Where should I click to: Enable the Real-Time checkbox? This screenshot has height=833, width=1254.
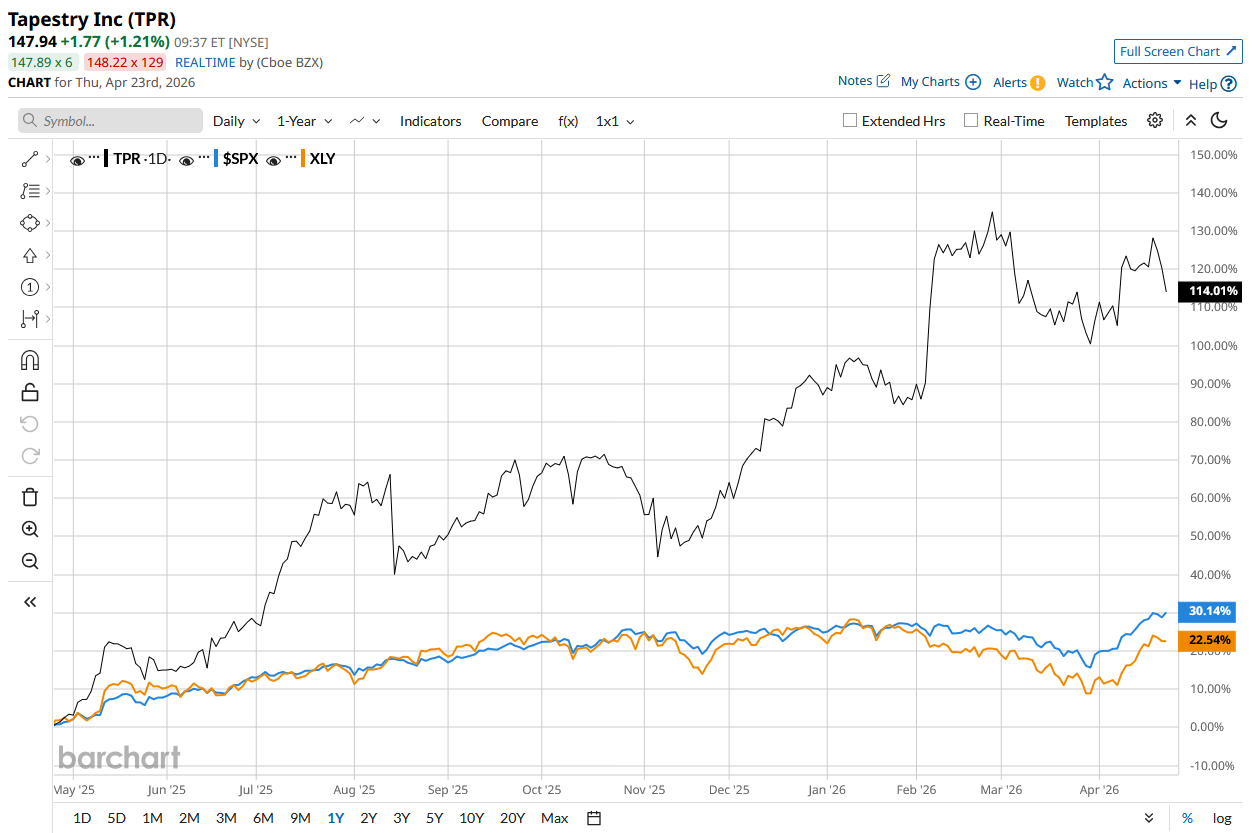(971, 121)
